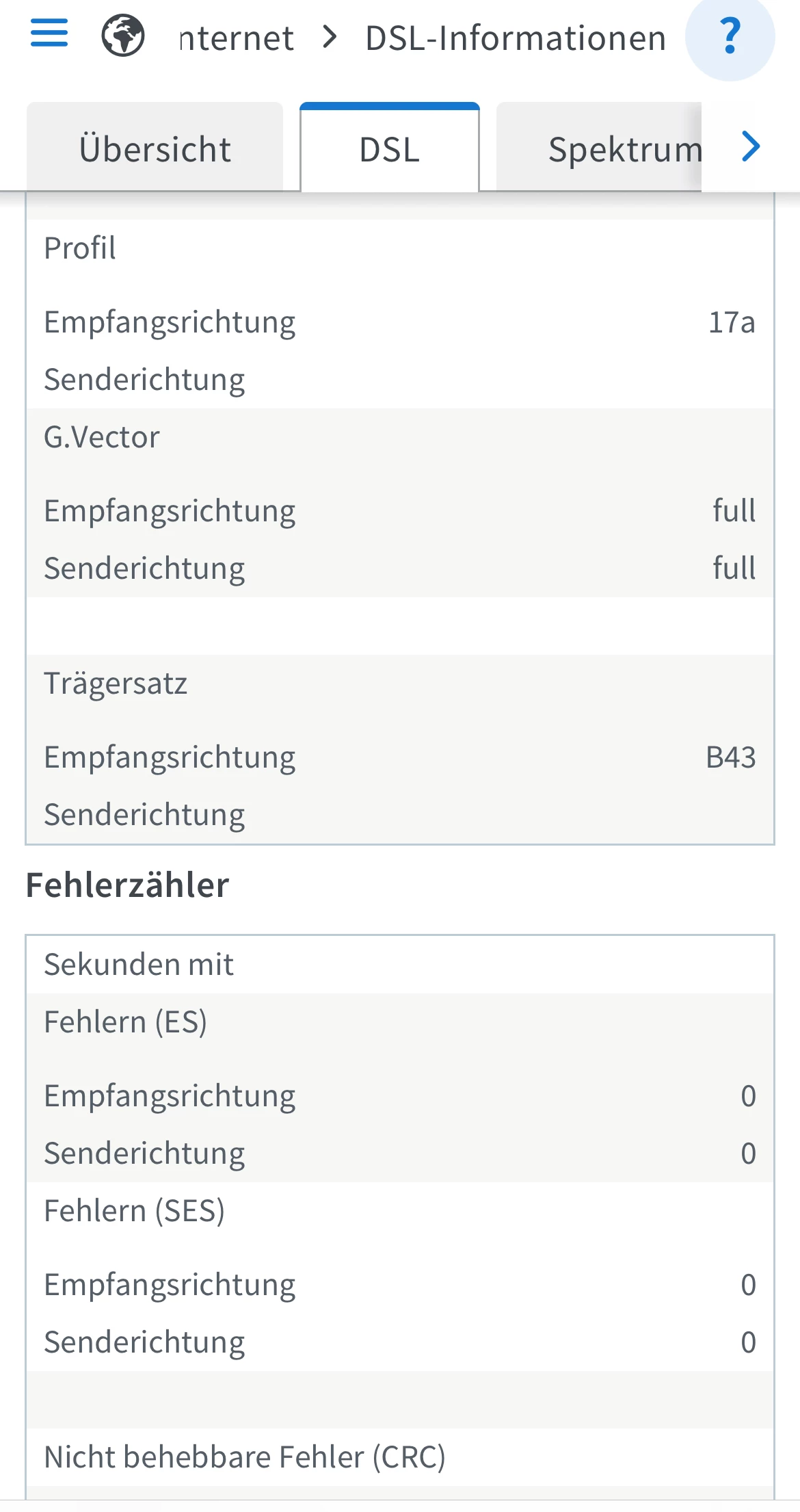Click Nicht behebbare Fehler (CRC) row

tap(245, 1457)
